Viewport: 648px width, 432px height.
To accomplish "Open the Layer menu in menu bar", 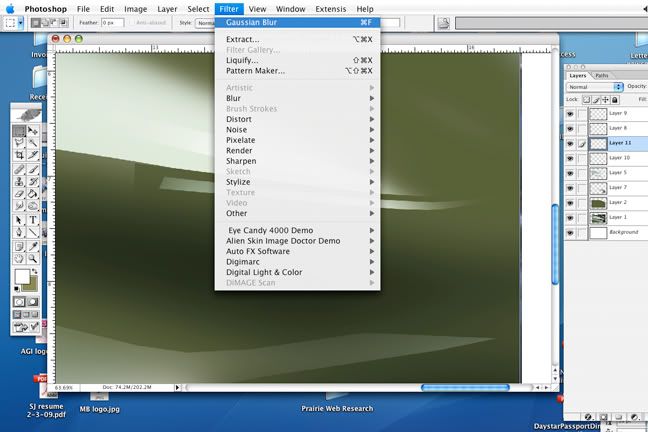I will click(x=167, y=9).
